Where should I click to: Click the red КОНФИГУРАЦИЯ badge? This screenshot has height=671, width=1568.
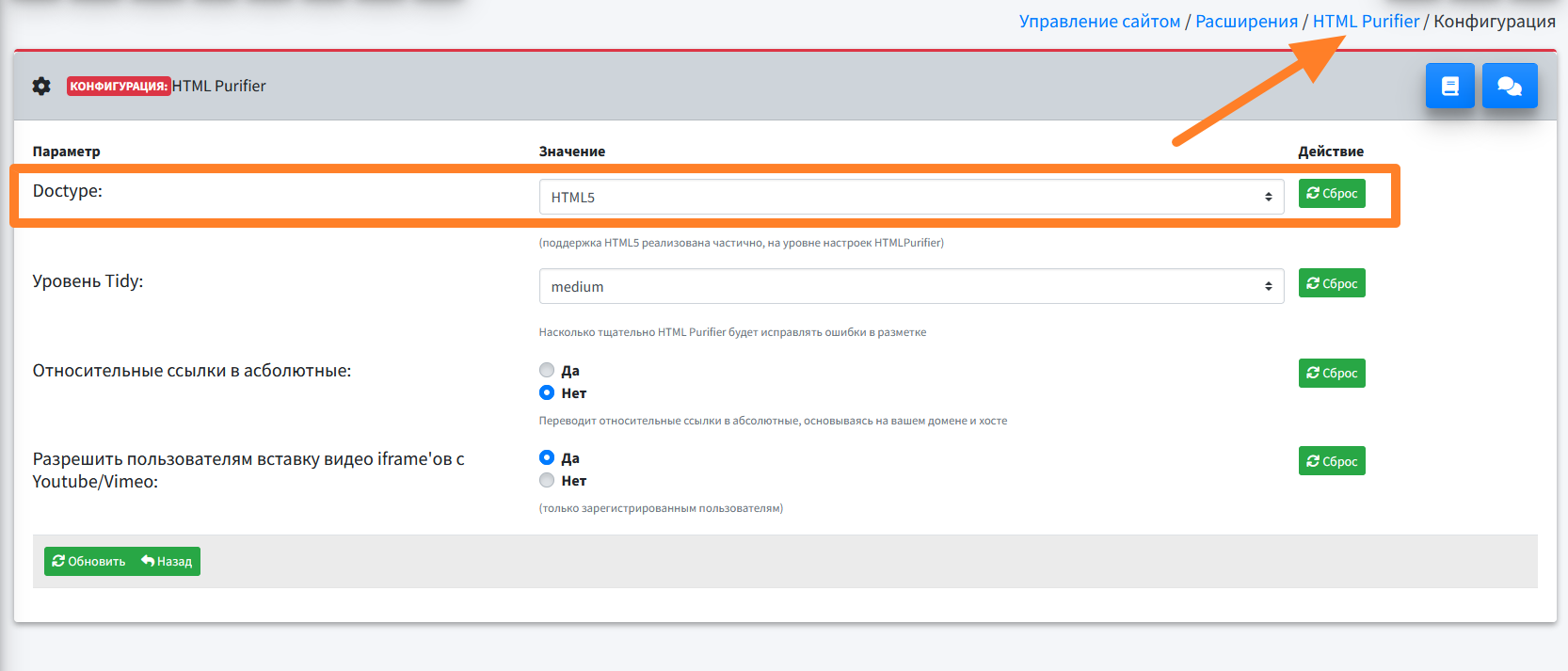pyautogui.click(x=119, y=86)
